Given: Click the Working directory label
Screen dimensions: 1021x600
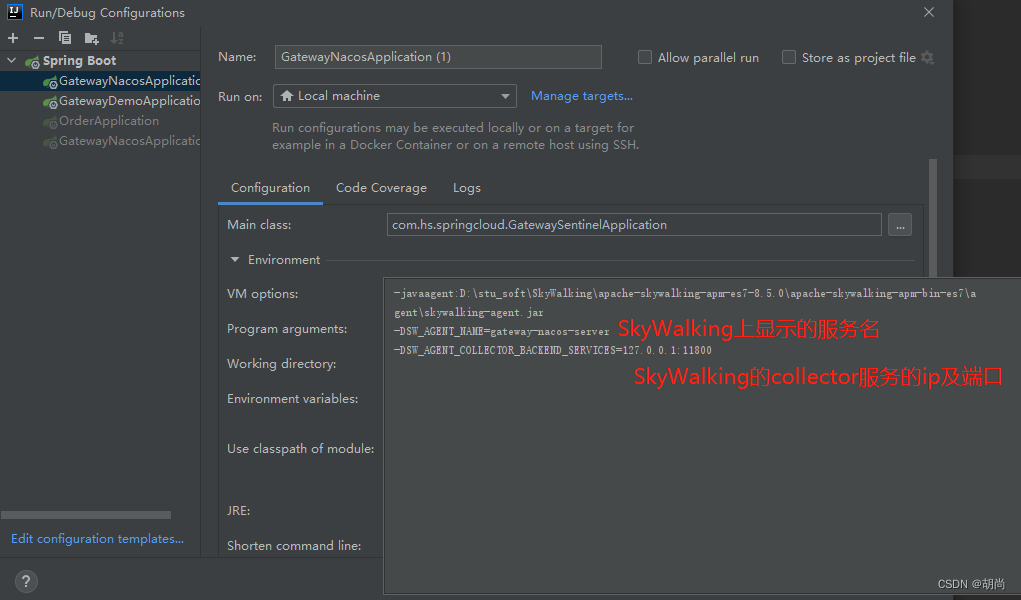Looking at the screenshot, I should tap(281, 364).
